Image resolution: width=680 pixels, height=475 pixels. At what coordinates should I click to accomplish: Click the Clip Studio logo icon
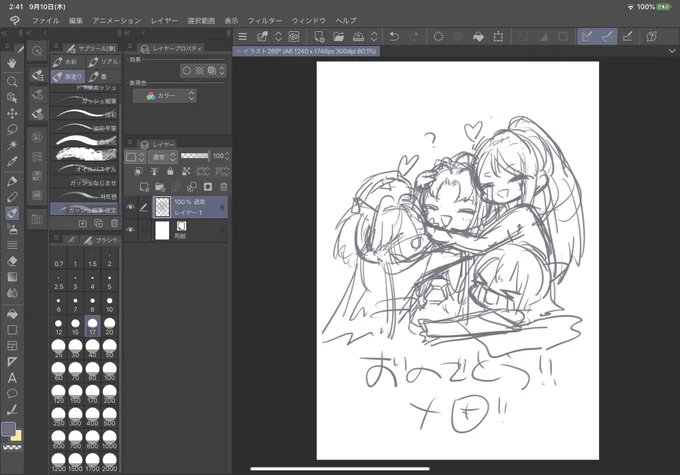(x=14, y=20)
